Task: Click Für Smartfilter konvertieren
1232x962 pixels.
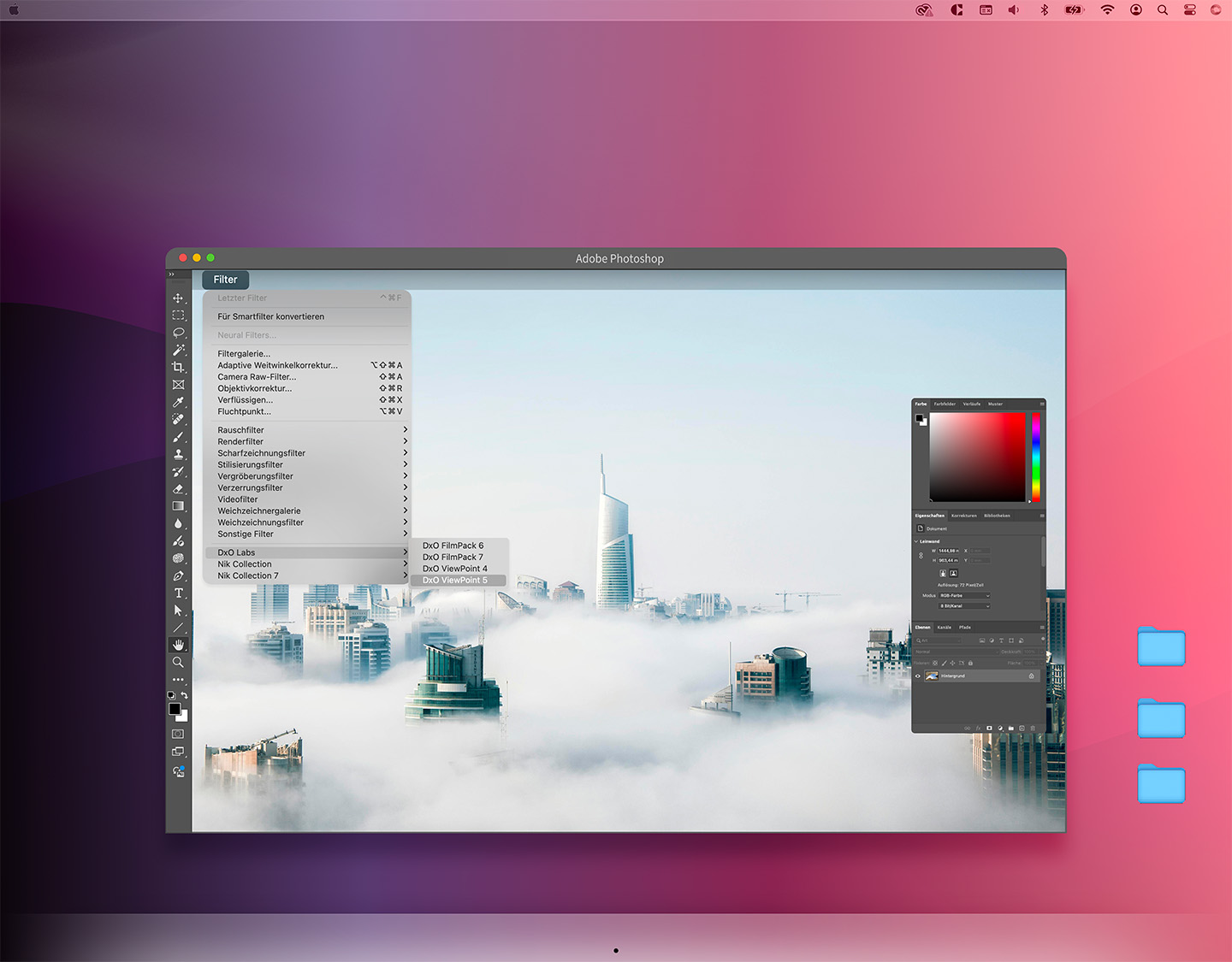Action: click(x=270, y=316)
